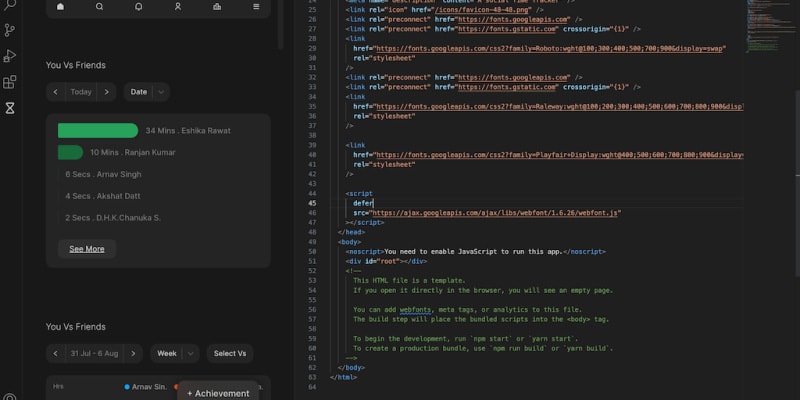Open Extensions view in activity bar

[10, 82]
